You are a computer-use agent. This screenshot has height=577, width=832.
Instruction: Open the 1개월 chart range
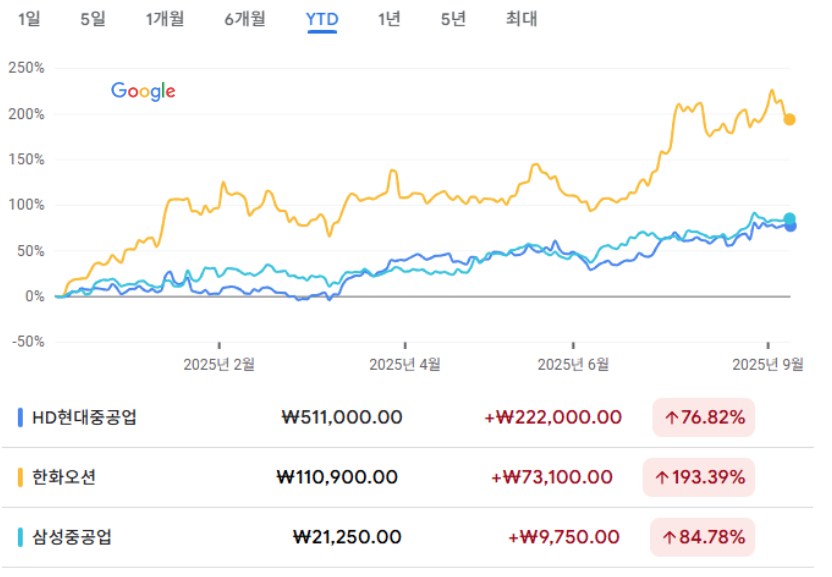tap(165, 19)
